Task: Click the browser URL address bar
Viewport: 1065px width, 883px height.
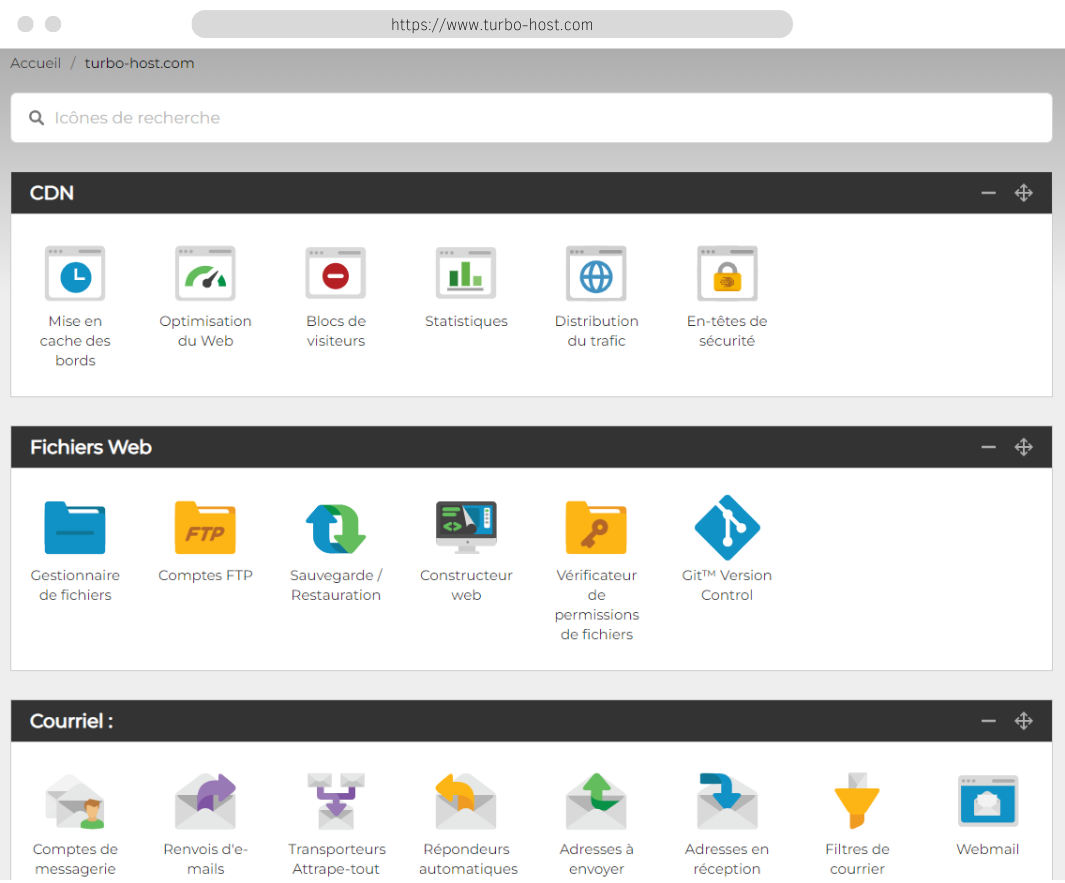Action: point(492,24)
